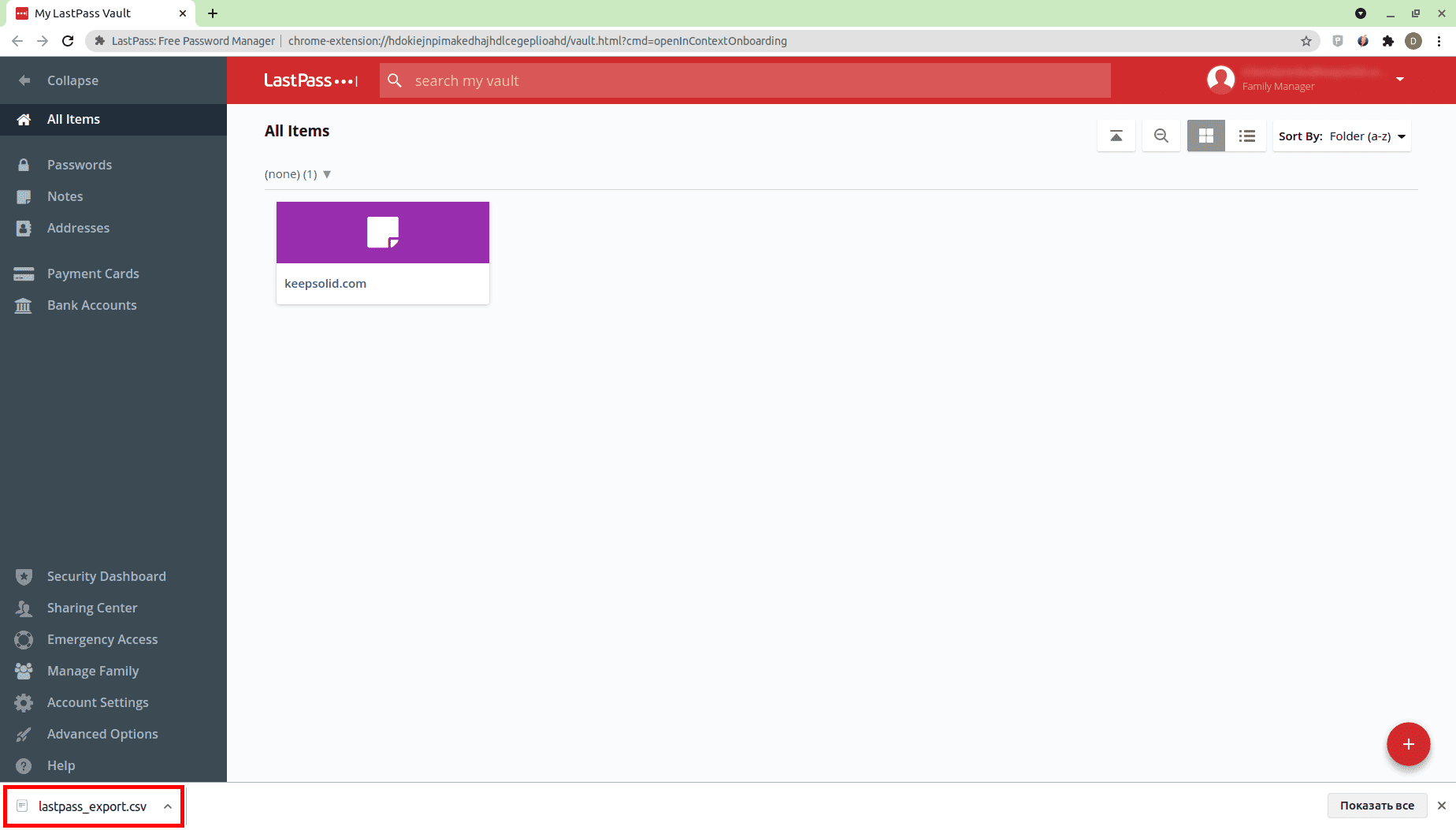The image size is (1456, 830).
Task: Switch to list view layout
Action: click(1246, 136)
